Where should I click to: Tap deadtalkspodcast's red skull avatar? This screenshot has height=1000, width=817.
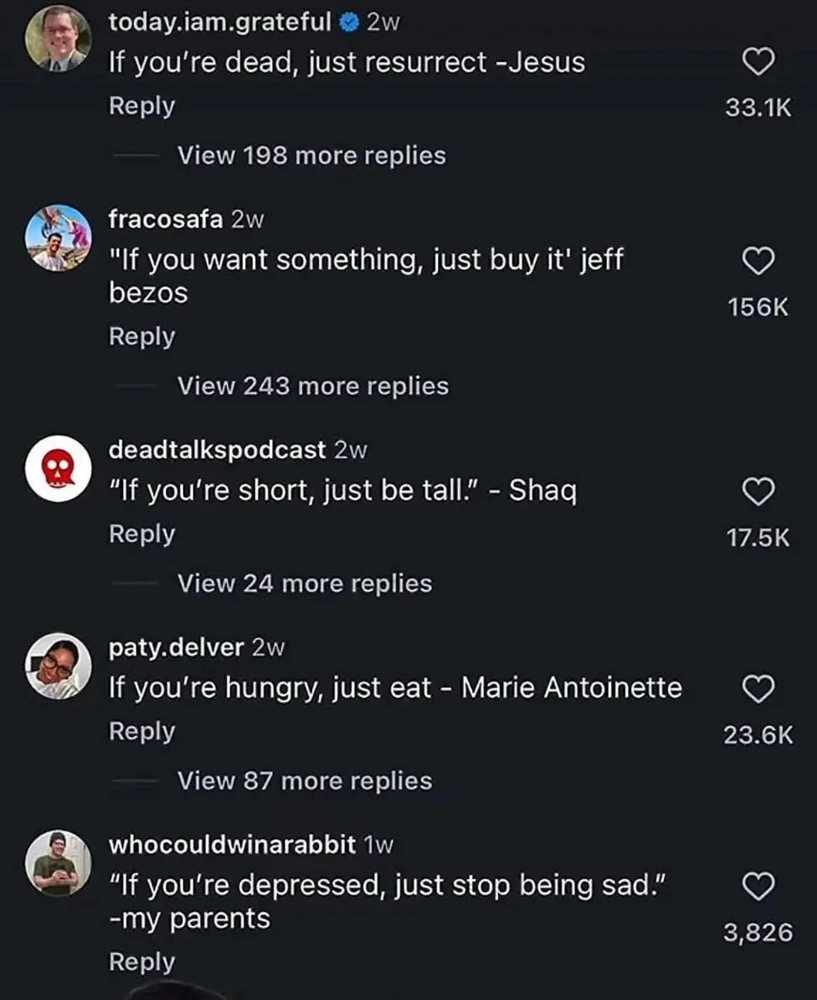click(58, 468)
